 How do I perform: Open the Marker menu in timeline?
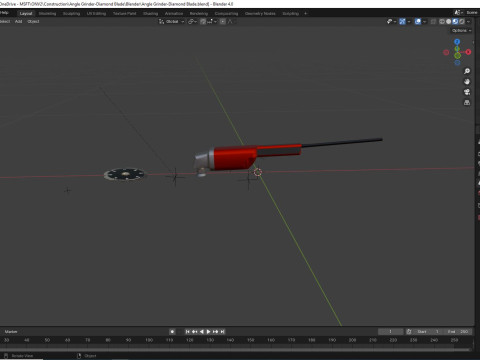pyautogui.click(x=11, y=332)
